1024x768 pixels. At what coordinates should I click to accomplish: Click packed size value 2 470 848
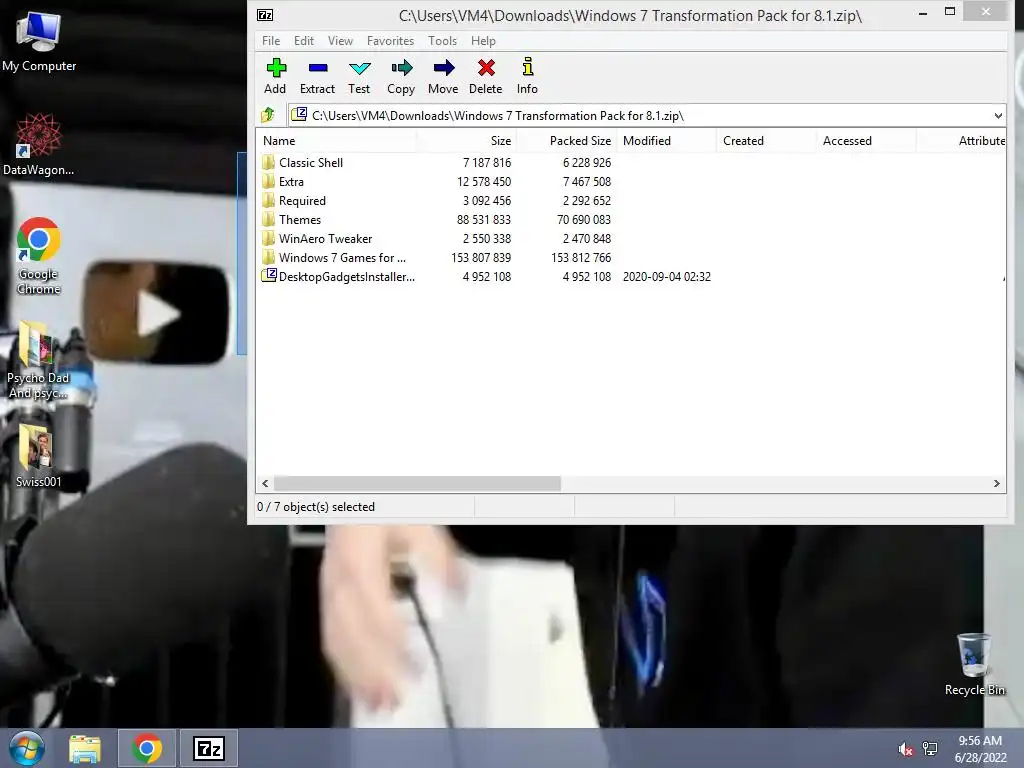(587, 238)
